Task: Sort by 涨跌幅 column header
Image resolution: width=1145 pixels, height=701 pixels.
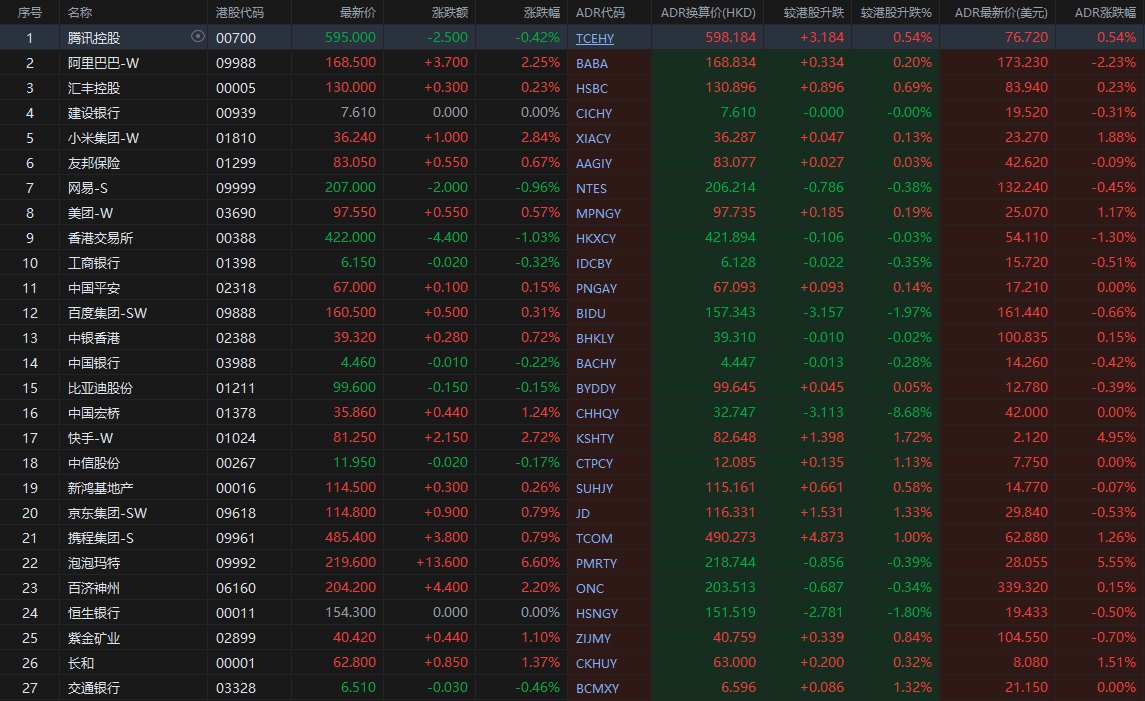Action: click(542, 12)
